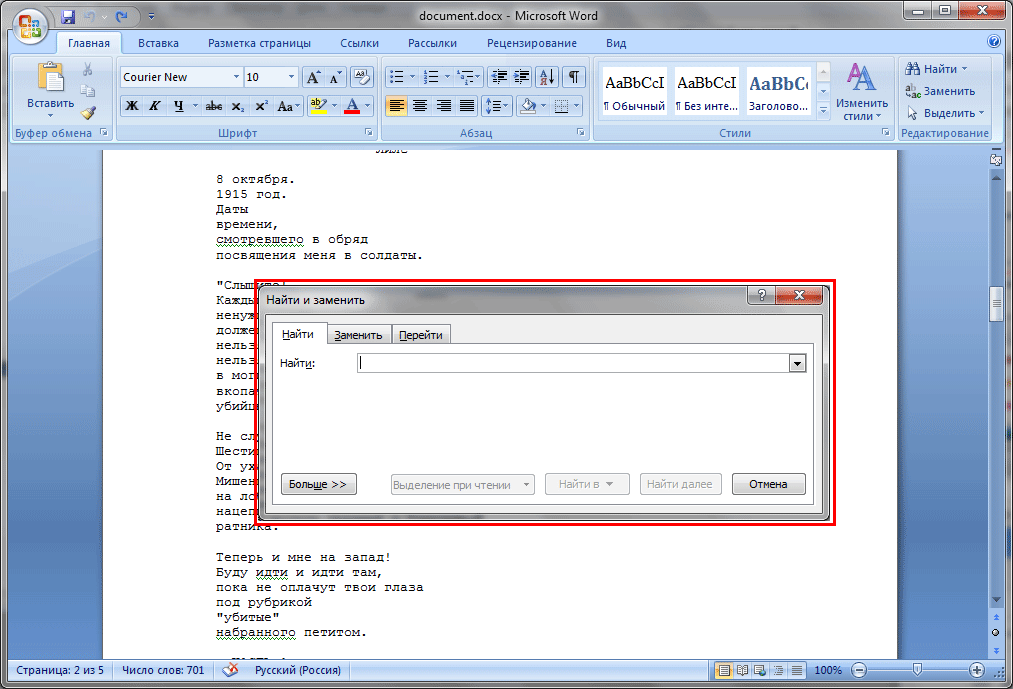Open the Вставка ribbon tab
Viewport: 1013px width, 689px height.
tap(158, 43)
